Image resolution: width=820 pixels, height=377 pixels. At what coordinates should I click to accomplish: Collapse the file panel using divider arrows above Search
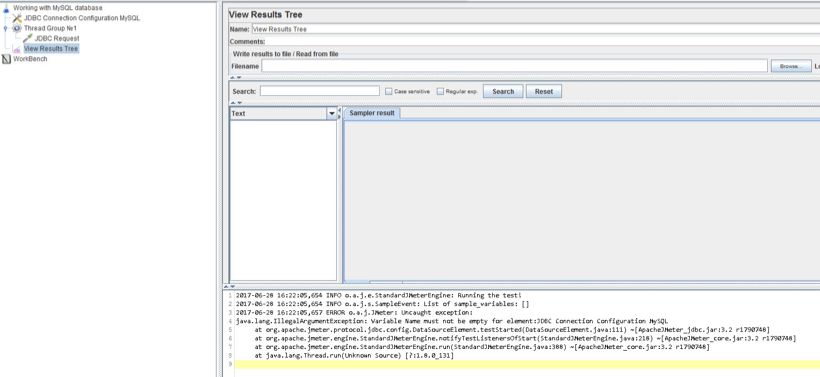[236, 77]
